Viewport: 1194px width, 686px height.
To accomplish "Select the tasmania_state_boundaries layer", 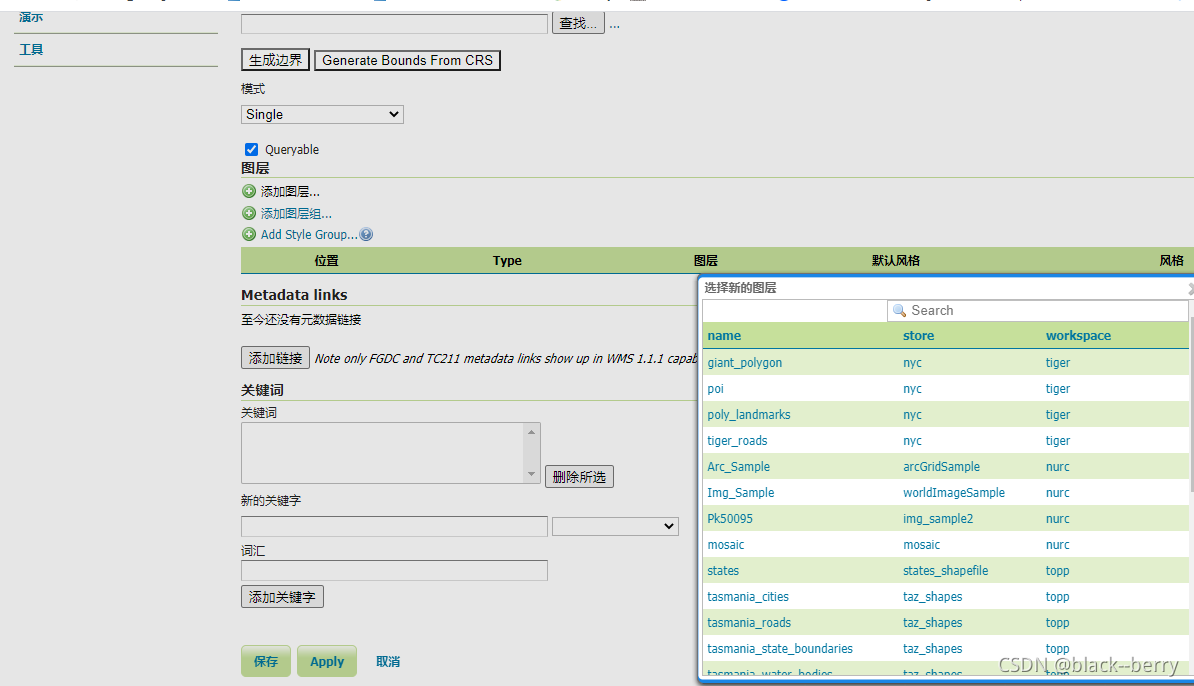I will point(780,649).
